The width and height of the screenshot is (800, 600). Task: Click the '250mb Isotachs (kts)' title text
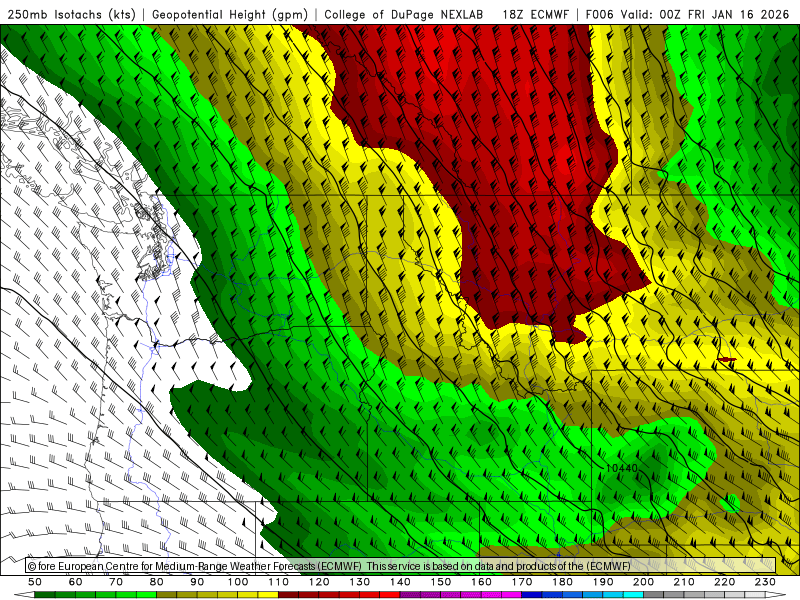pos(71,14)
